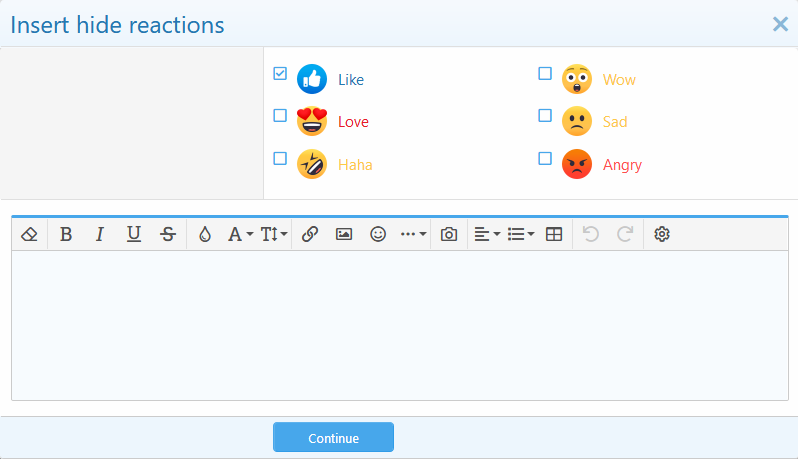Enable the Love reaction checkbox
Image resolution: width=798 pixels, height=459 pixels.
click(x=280, y=115)
